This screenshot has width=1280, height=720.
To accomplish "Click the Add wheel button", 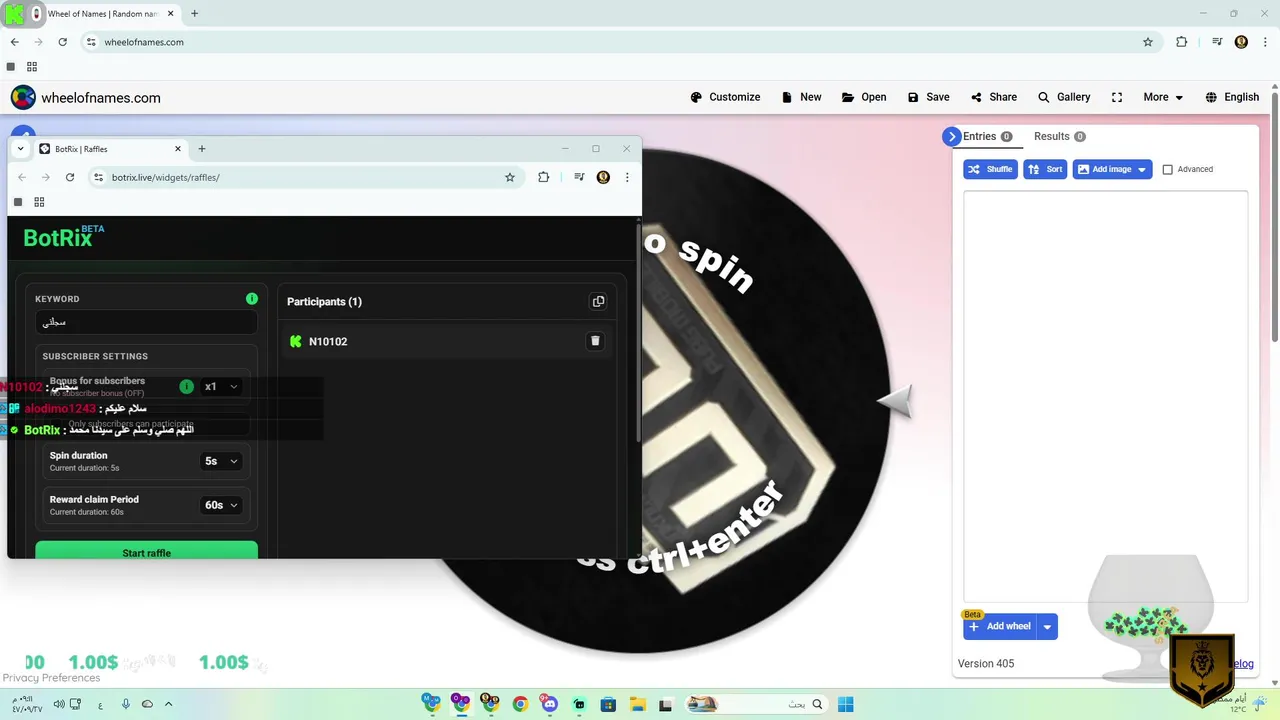I will tap(1000, 627).
